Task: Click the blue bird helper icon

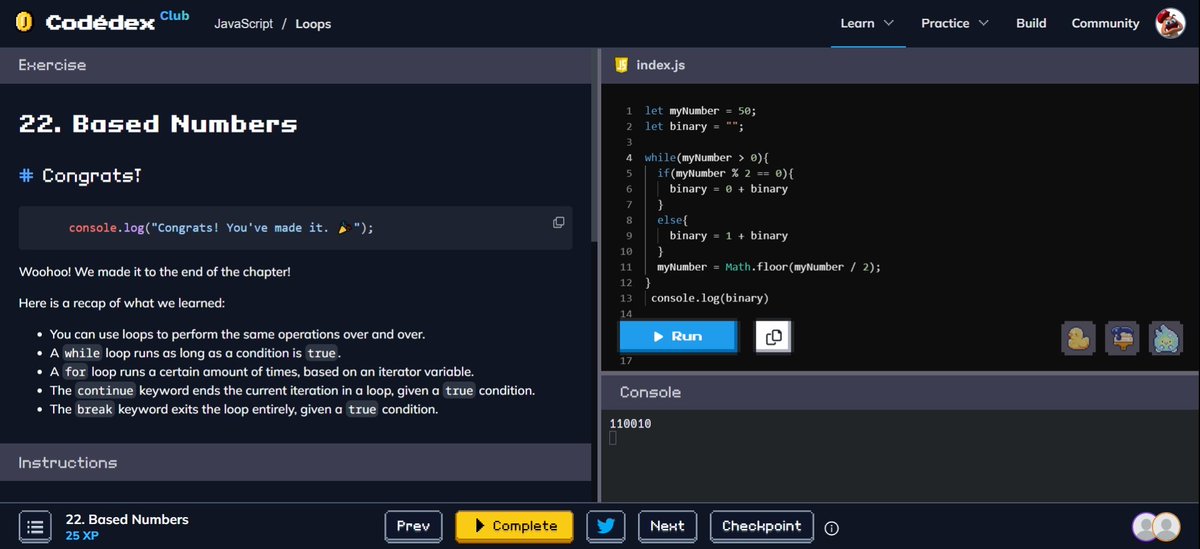Action: coord(1121,338)
